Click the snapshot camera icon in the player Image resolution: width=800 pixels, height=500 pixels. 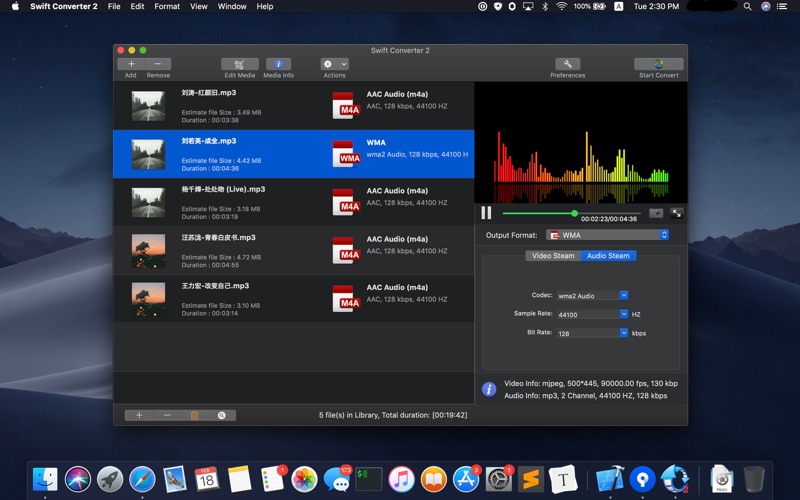pos(656,213)
